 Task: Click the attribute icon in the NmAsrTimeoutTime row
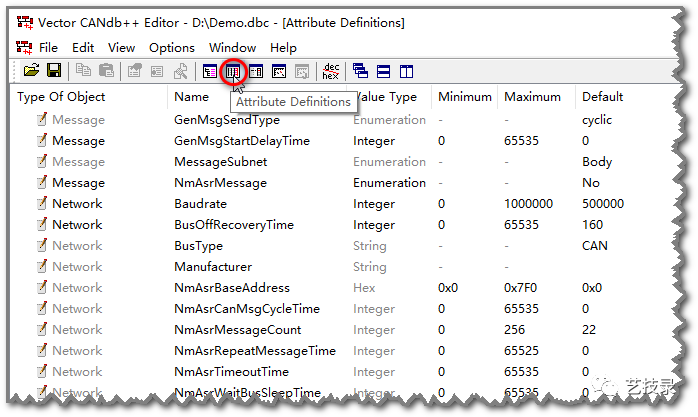pyautogui.click(x=42, y=371)
